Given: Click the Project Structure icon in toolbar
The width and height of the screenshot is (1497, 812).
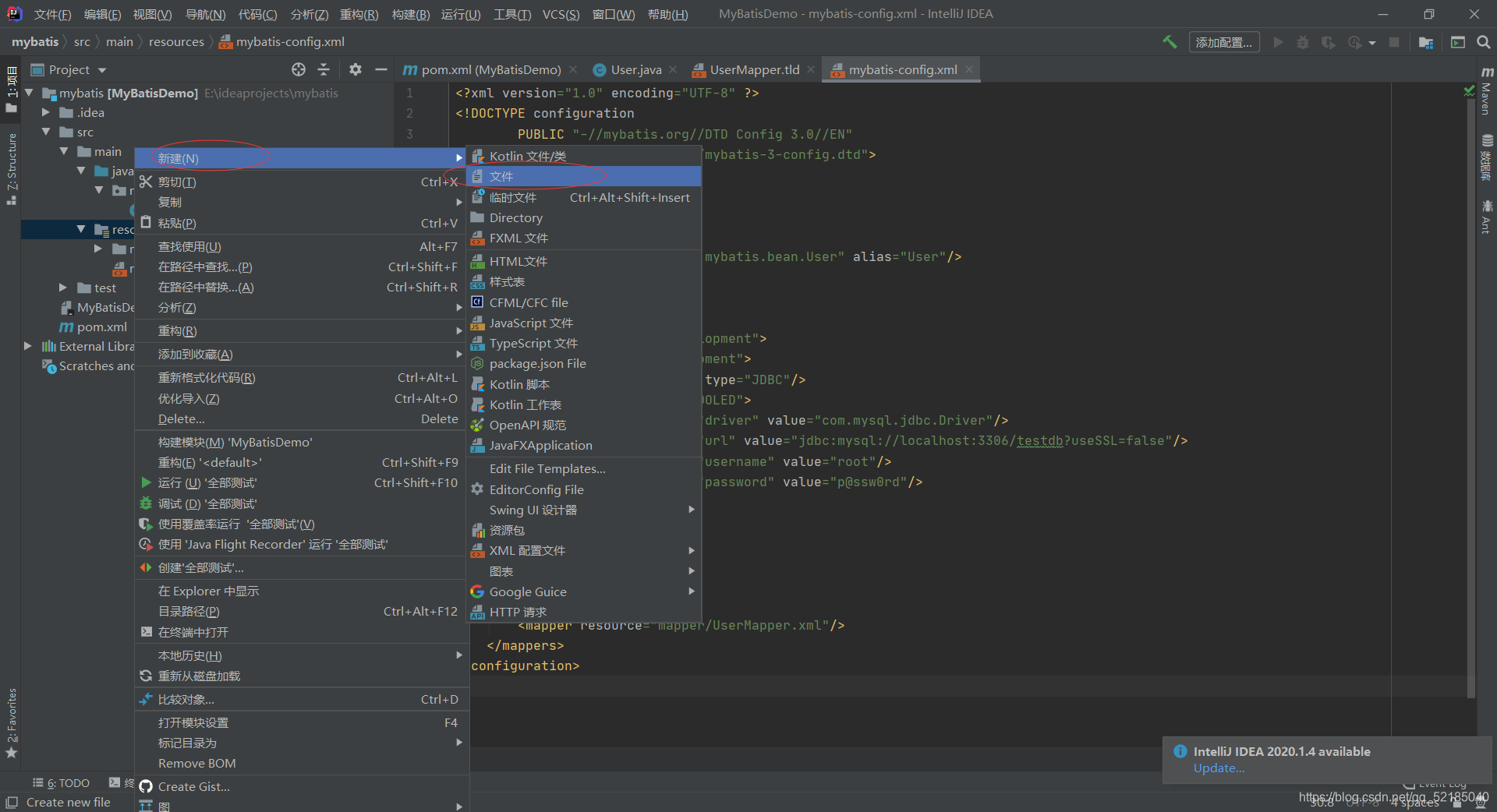Looking at the screenshot, I should point(1426,42).
